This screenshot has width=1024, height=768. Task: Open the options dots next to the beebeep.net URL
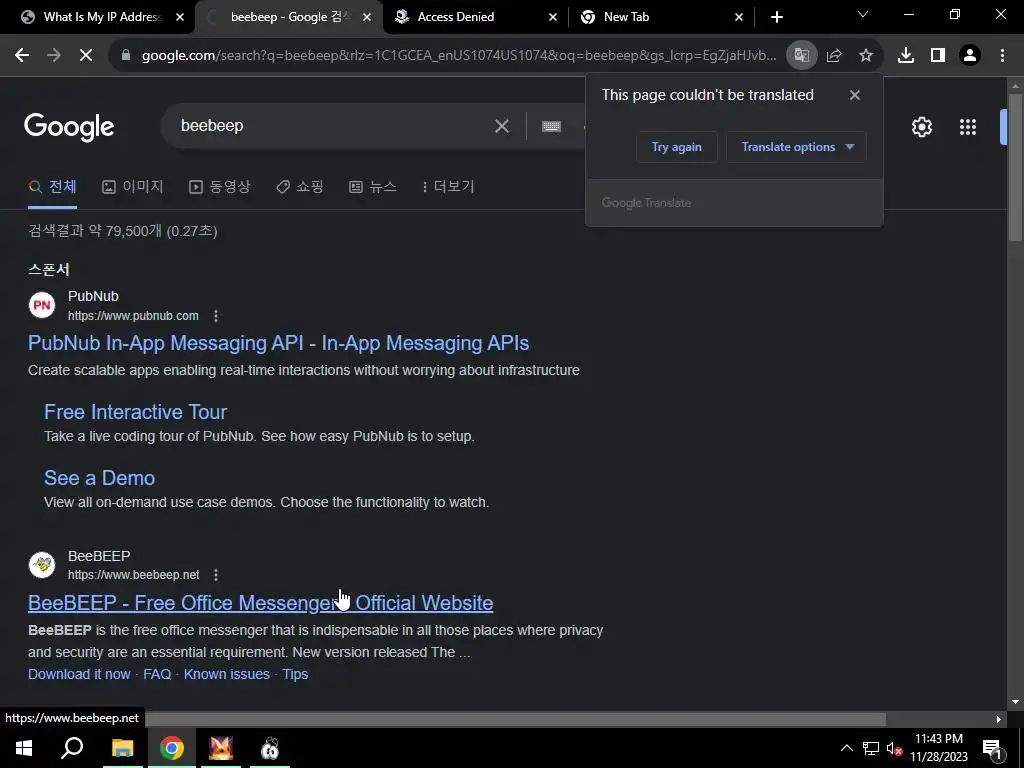point(216,575)
